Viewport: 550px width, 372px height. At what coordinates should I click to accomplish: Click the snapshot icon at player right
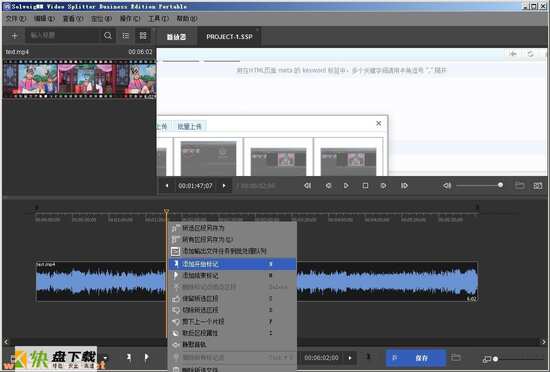click(x=537, y=186)
